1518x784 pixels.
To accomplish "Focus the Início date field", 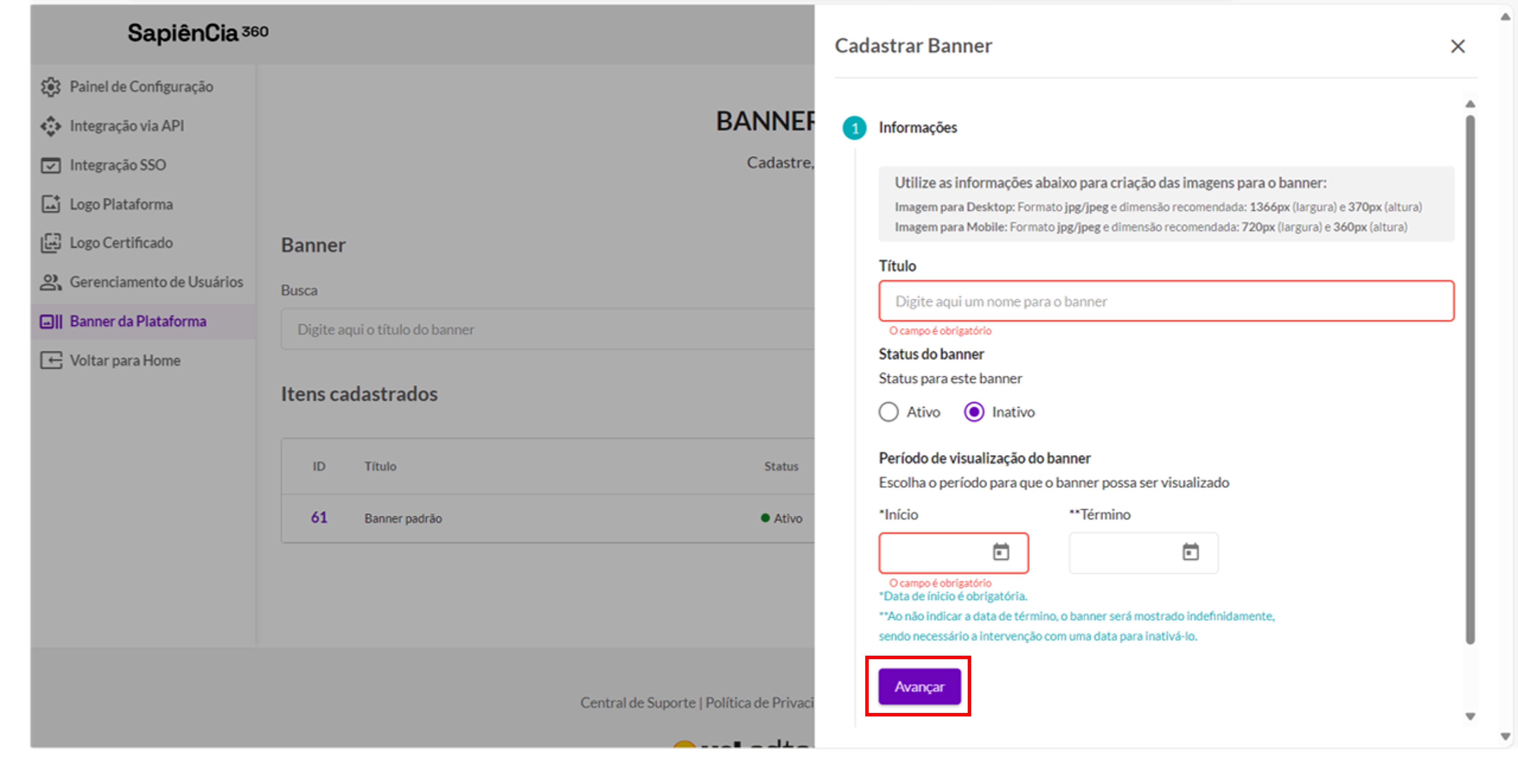I will click(954, 553).
